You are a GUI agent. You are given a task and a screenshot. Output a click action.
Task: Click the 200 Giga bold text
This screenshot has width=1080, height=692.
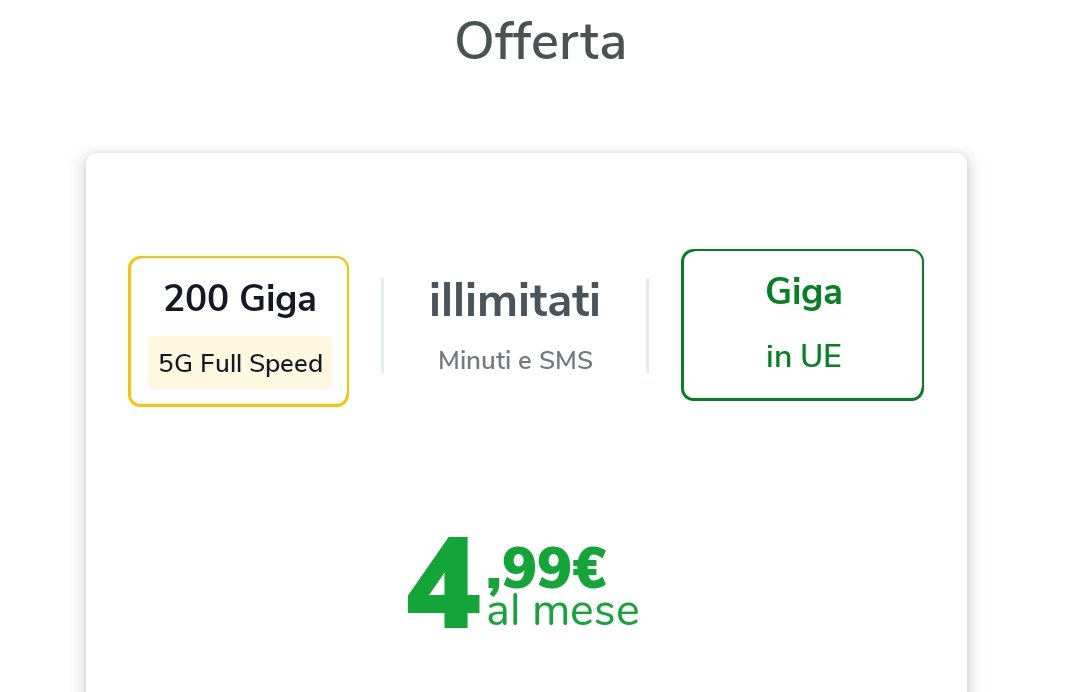(240, 298)
